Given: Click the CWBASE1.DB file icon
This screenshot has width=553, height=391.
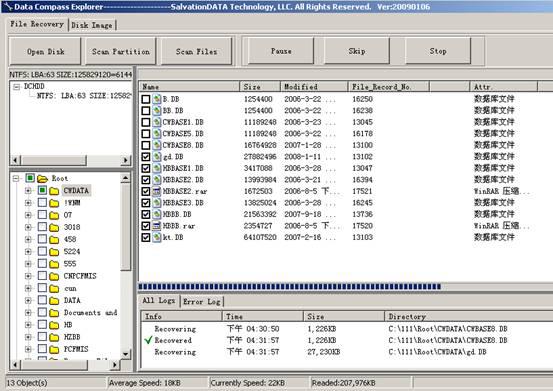Looking at the screenshot, I should pyautogui.click(x=157, y=122).
